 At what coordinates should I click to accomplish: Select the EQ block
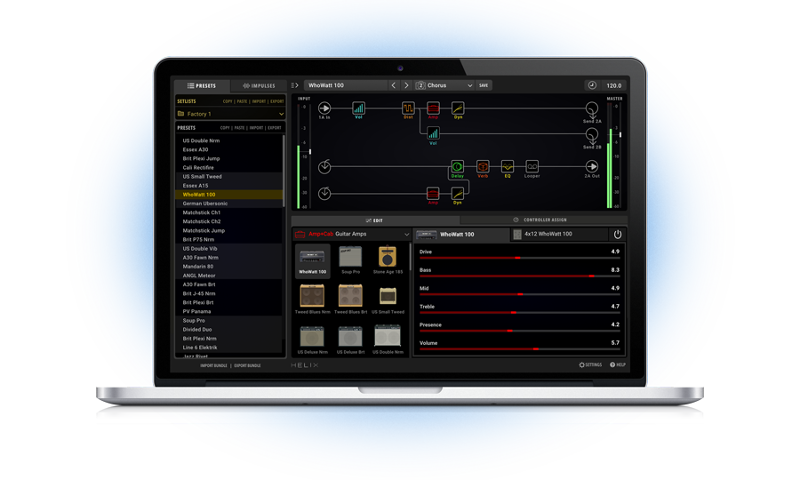coord(507,167)
